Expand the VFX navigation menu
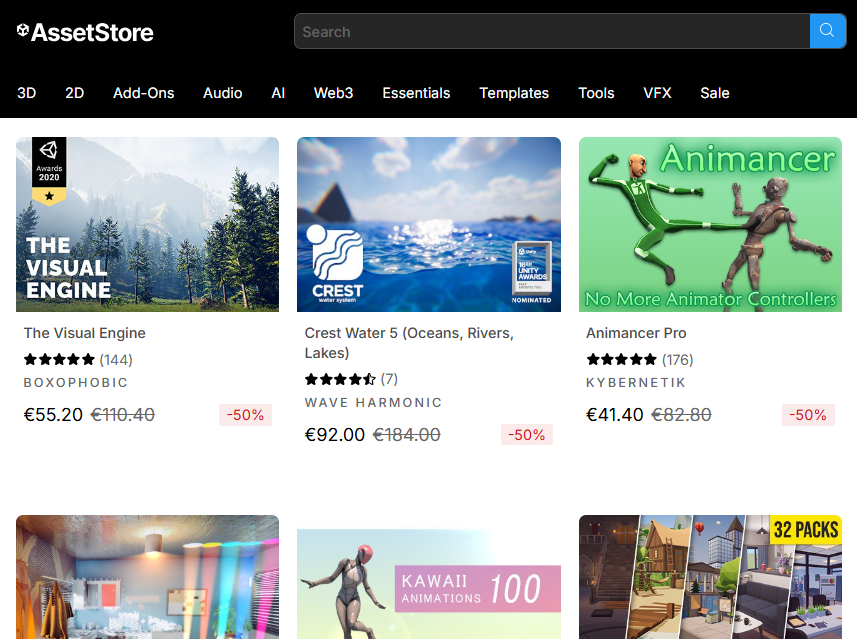857x639 pixels. tap(657, 93)
